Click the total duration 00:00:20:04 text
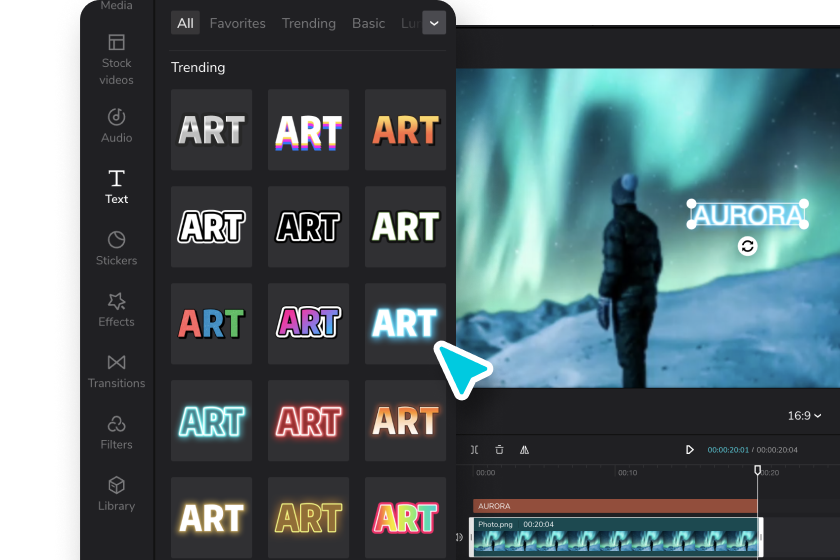 pyautogui.click(x=777, y=450)
